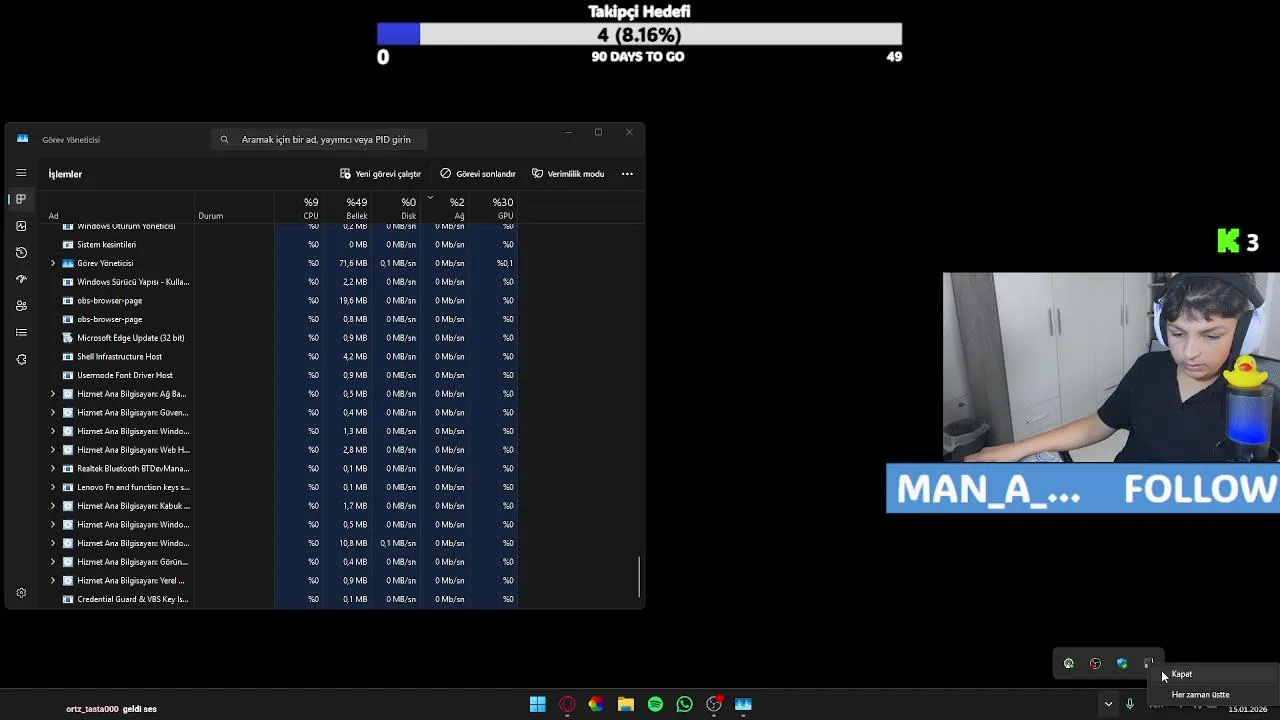Image resolution: width=1280 pixels, height=720 pixels.
Task: Open the App history icon in sidebar
Action: (x=21, y=252)
